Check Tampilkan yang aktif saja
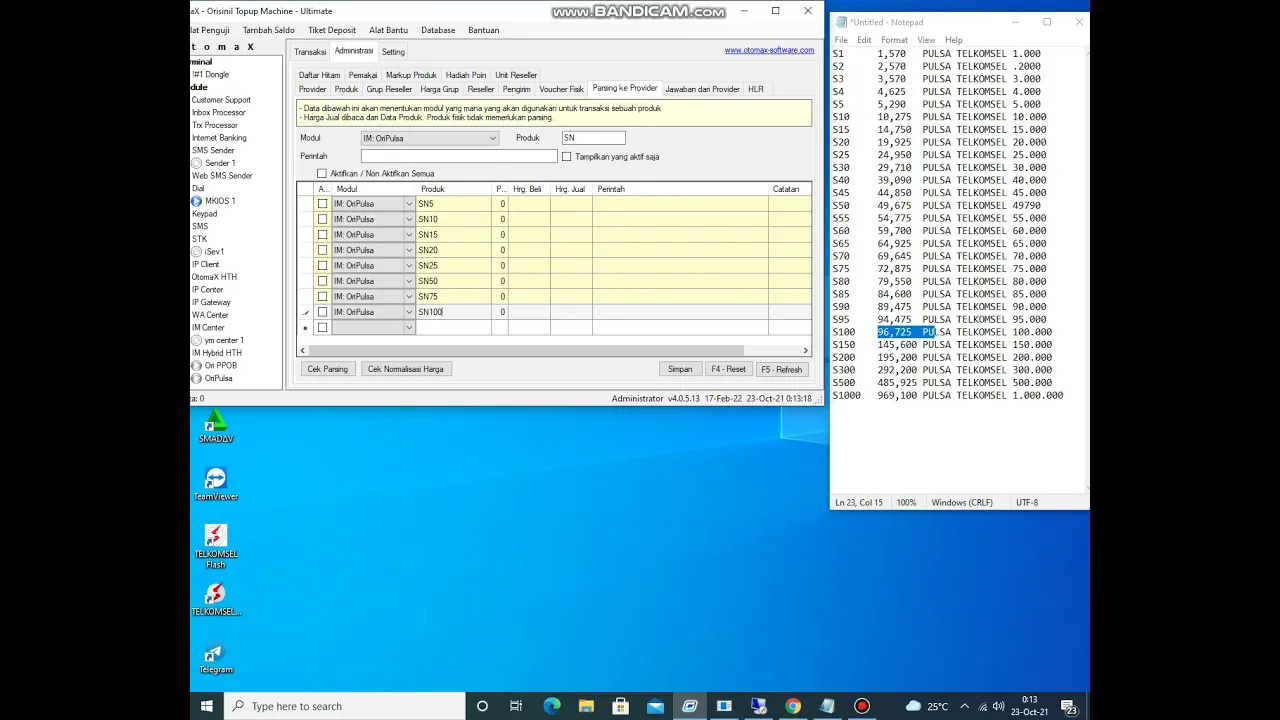The width and height of the screenshot is (1280, 720). 567,157
